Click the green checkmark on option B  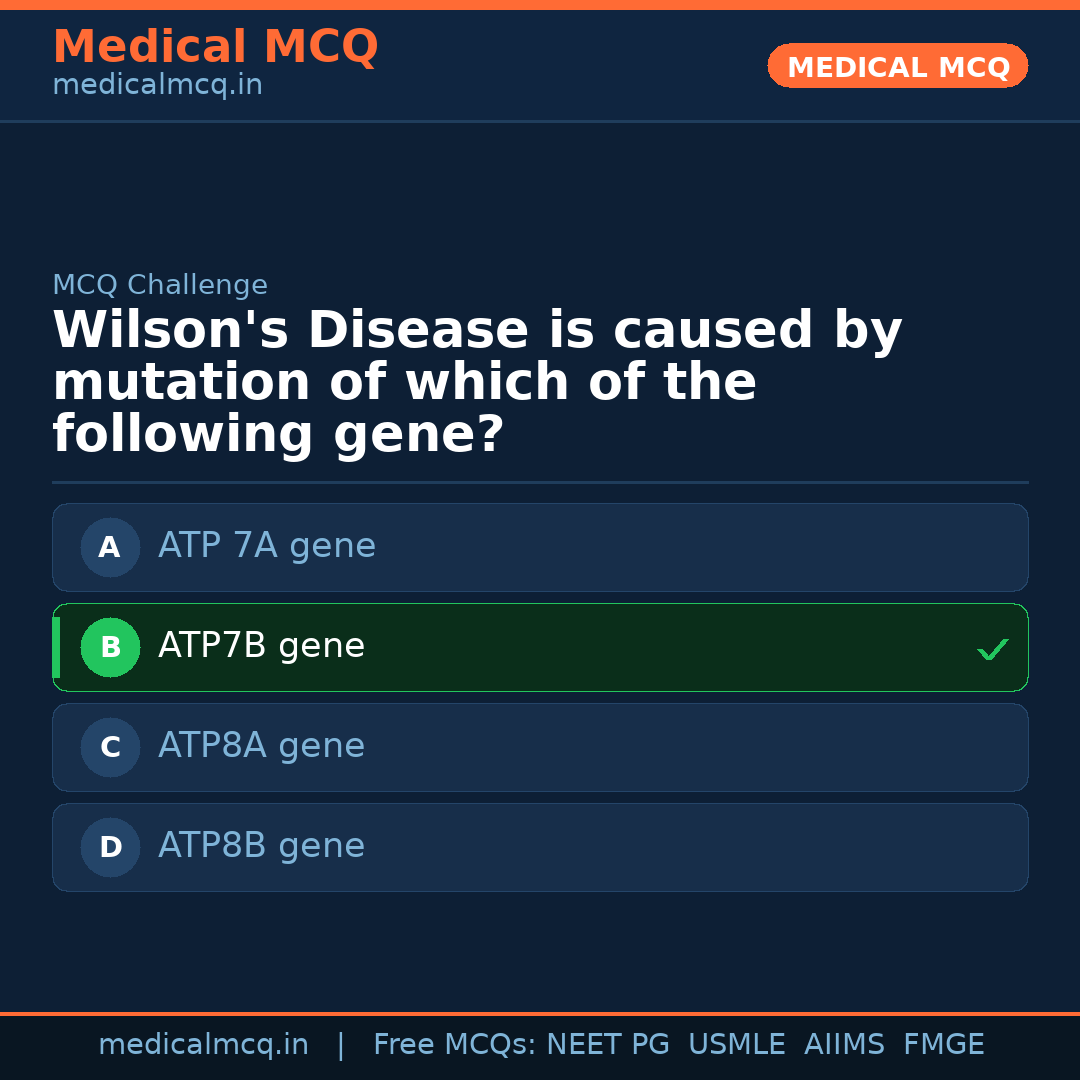[992, 650]
